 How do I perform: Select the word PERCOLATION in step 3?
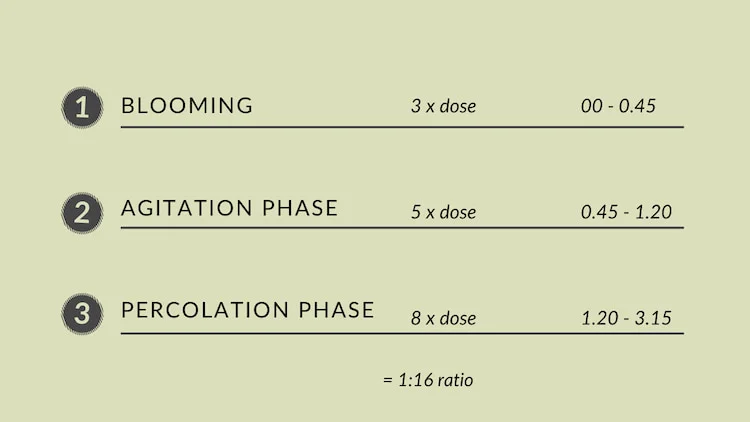pos(206,310)
